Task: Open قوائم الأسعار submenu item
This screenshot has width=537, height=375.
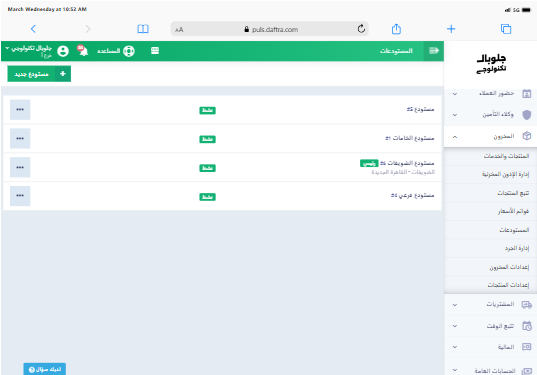Action: tap(513, 211)
